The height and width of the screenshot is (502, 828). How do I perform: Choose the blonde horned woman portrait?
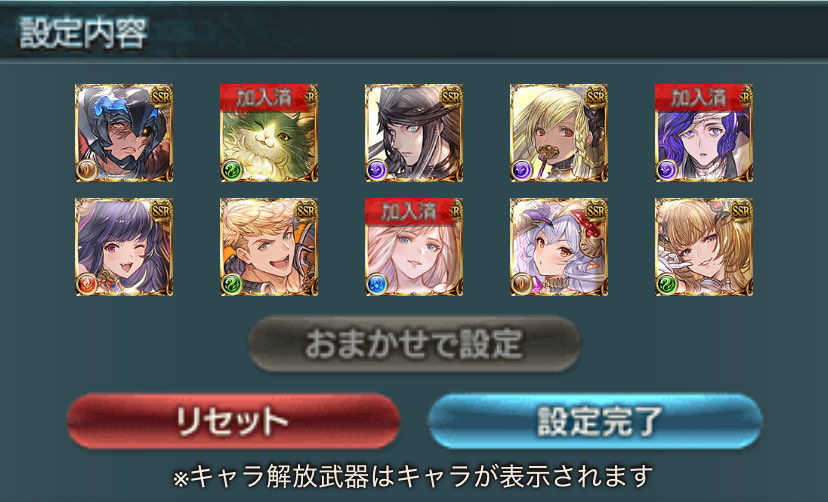704,247
